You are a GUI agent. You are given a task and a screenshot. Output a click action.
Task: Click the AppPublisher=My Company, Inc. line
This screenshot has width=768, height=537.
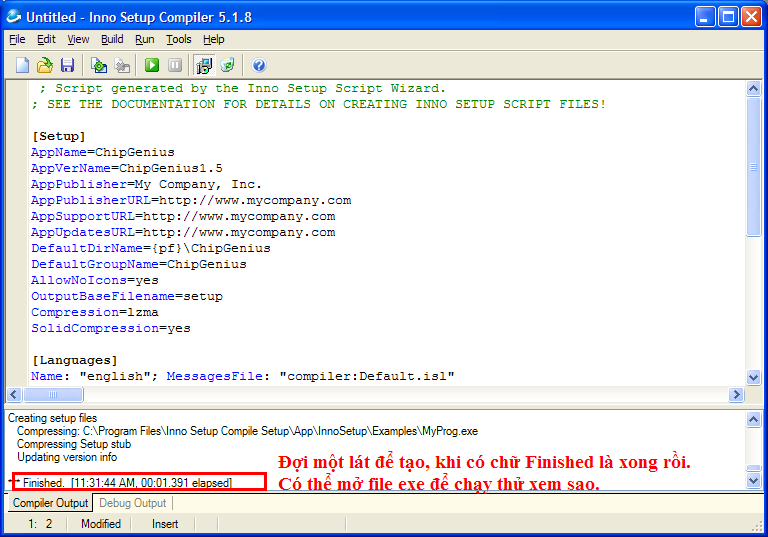(x=146, y=184)
